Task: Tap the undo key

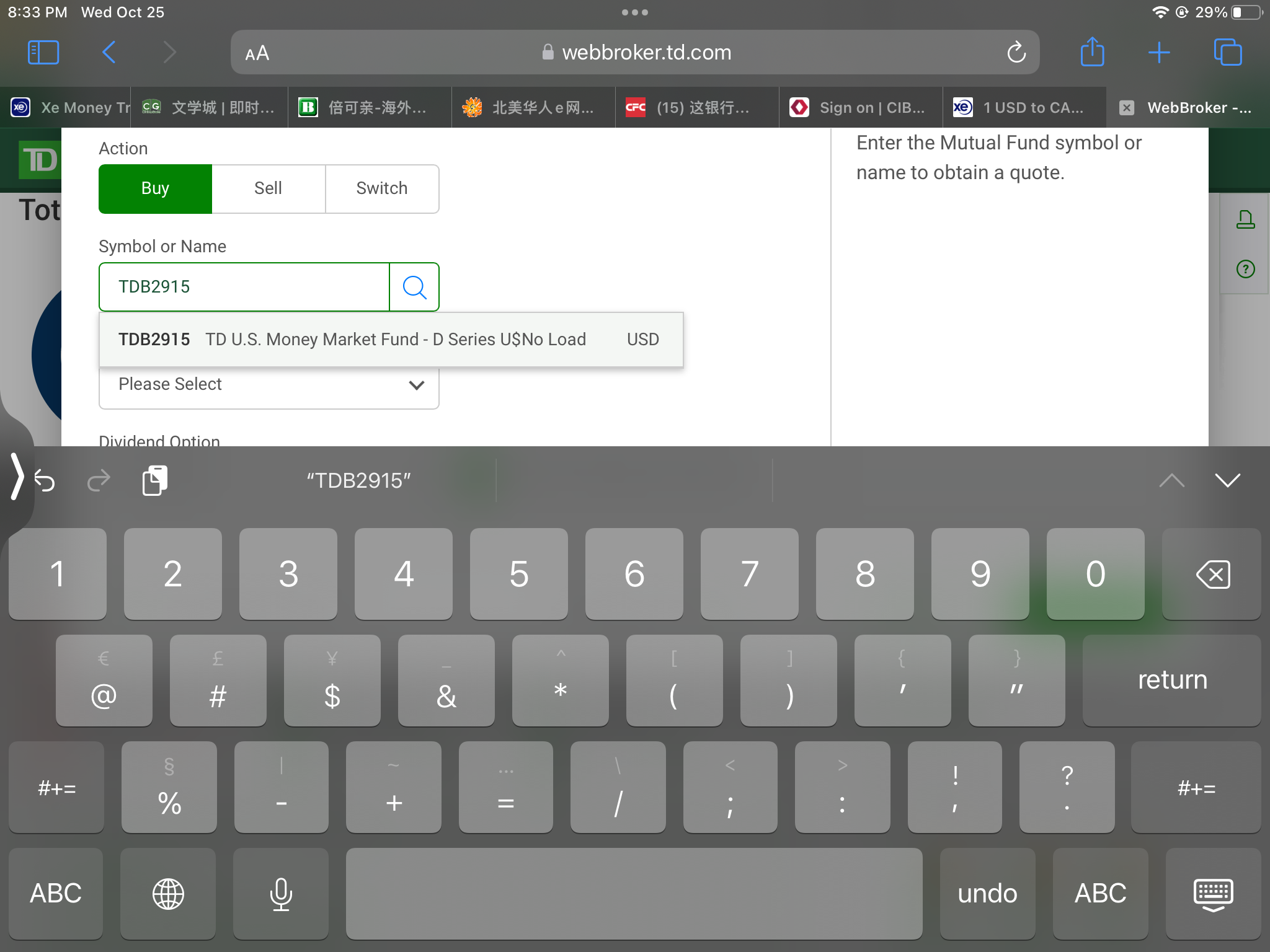Action: click(x=987, y=894)
